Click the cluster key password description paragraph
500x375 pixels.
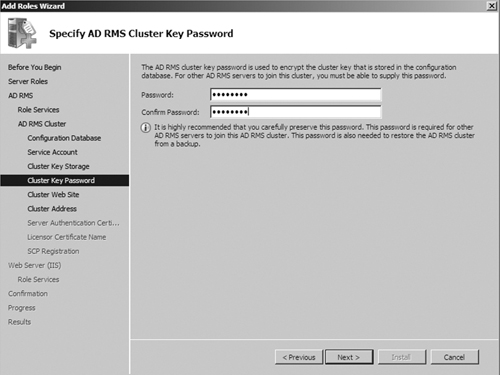click(299, 72)
